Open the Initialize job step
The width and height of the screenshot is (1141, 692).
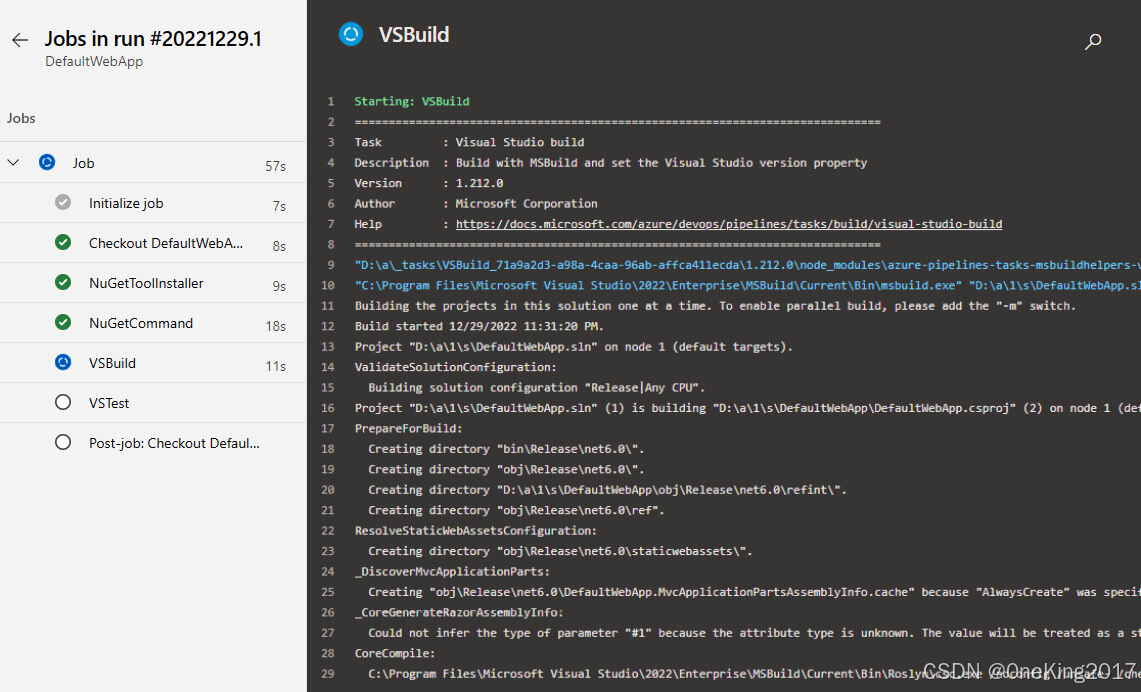coord(153,202)
